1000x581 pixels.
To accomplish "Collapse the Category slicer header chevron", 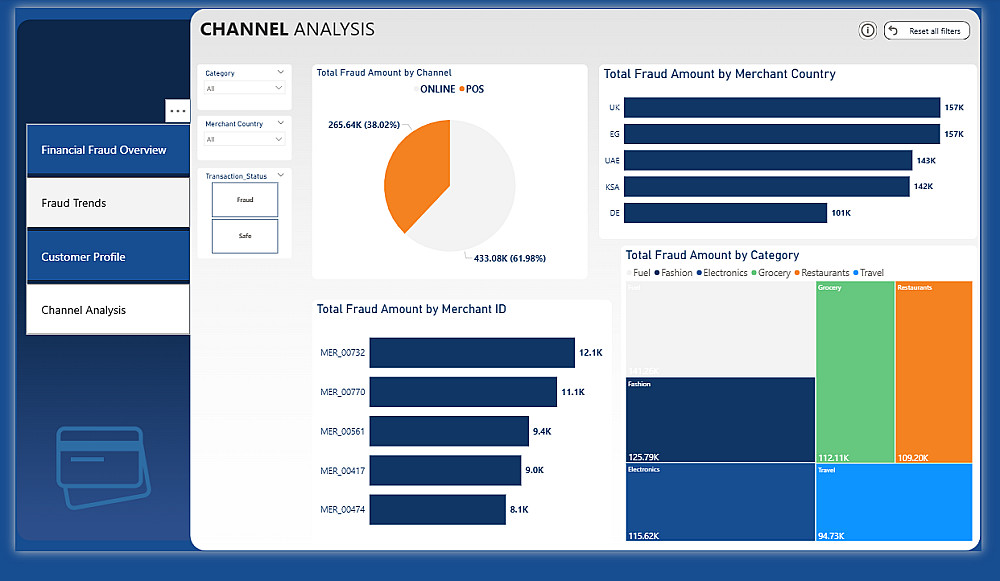I will [x=280, y=72].
